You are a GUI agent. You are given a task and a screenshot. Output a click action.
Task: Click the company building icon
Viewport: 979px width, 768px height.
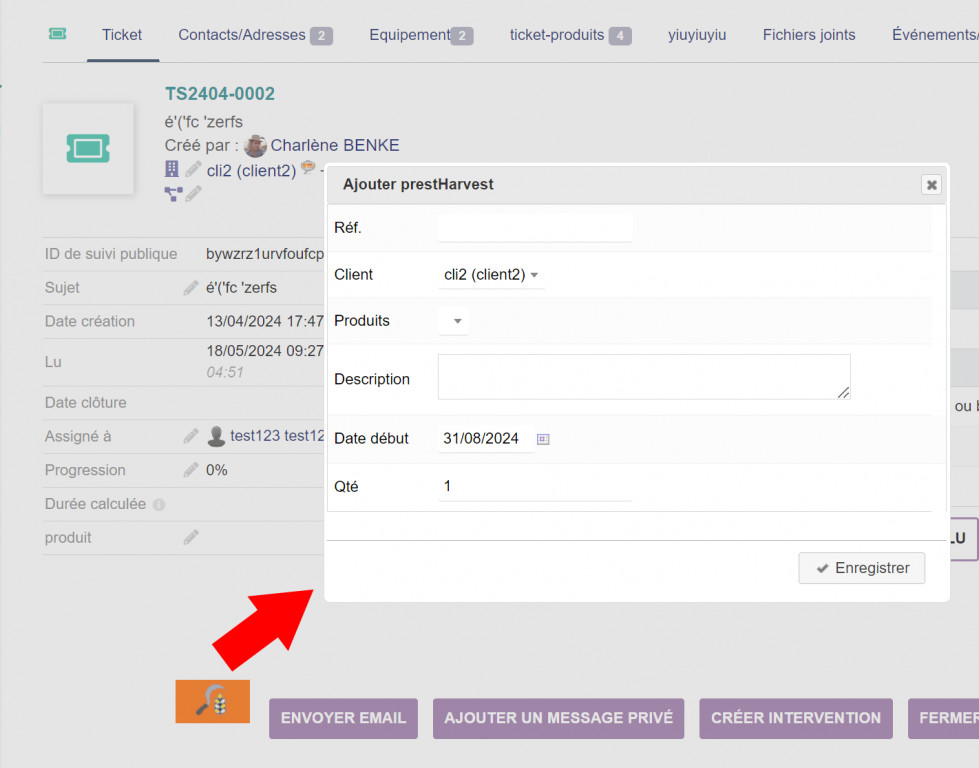tap(172, 169)
